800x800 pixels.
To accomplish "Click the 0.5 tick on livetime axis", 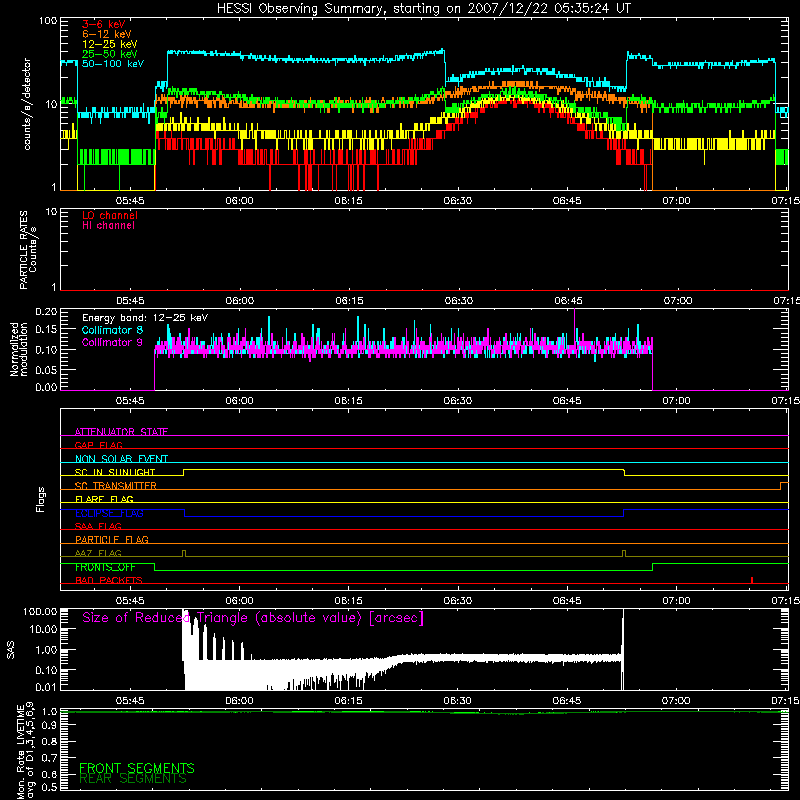I will (x=49, y=787).
